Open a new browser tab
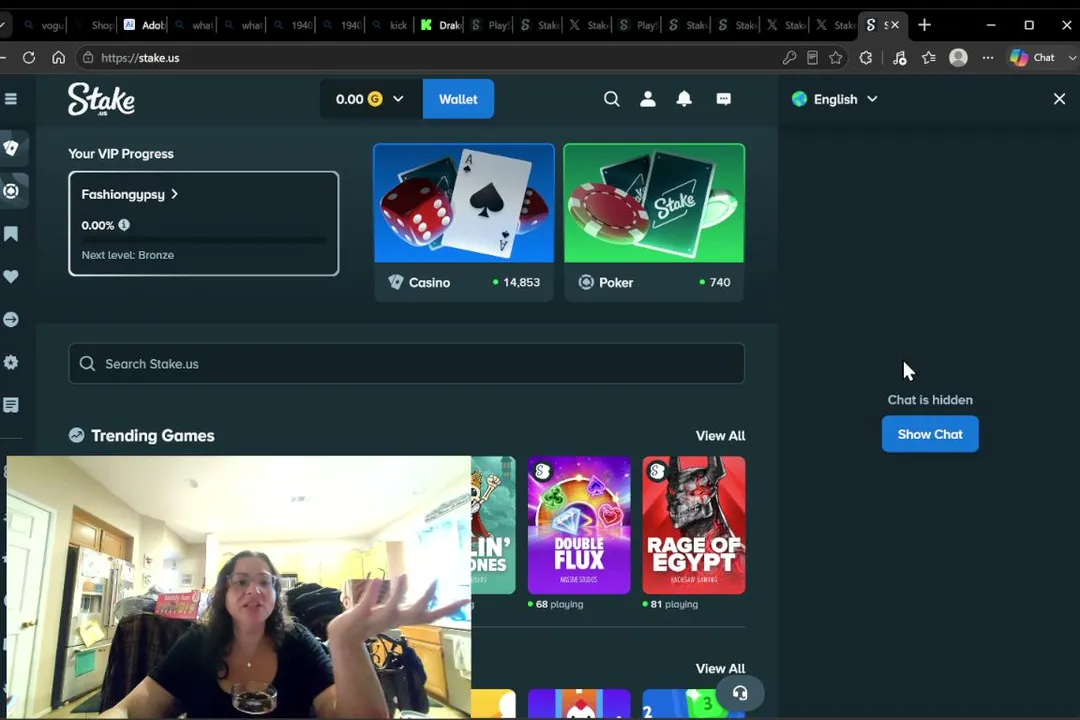Viewport: 1080px width, 720px height. click(x=924, y=25)
